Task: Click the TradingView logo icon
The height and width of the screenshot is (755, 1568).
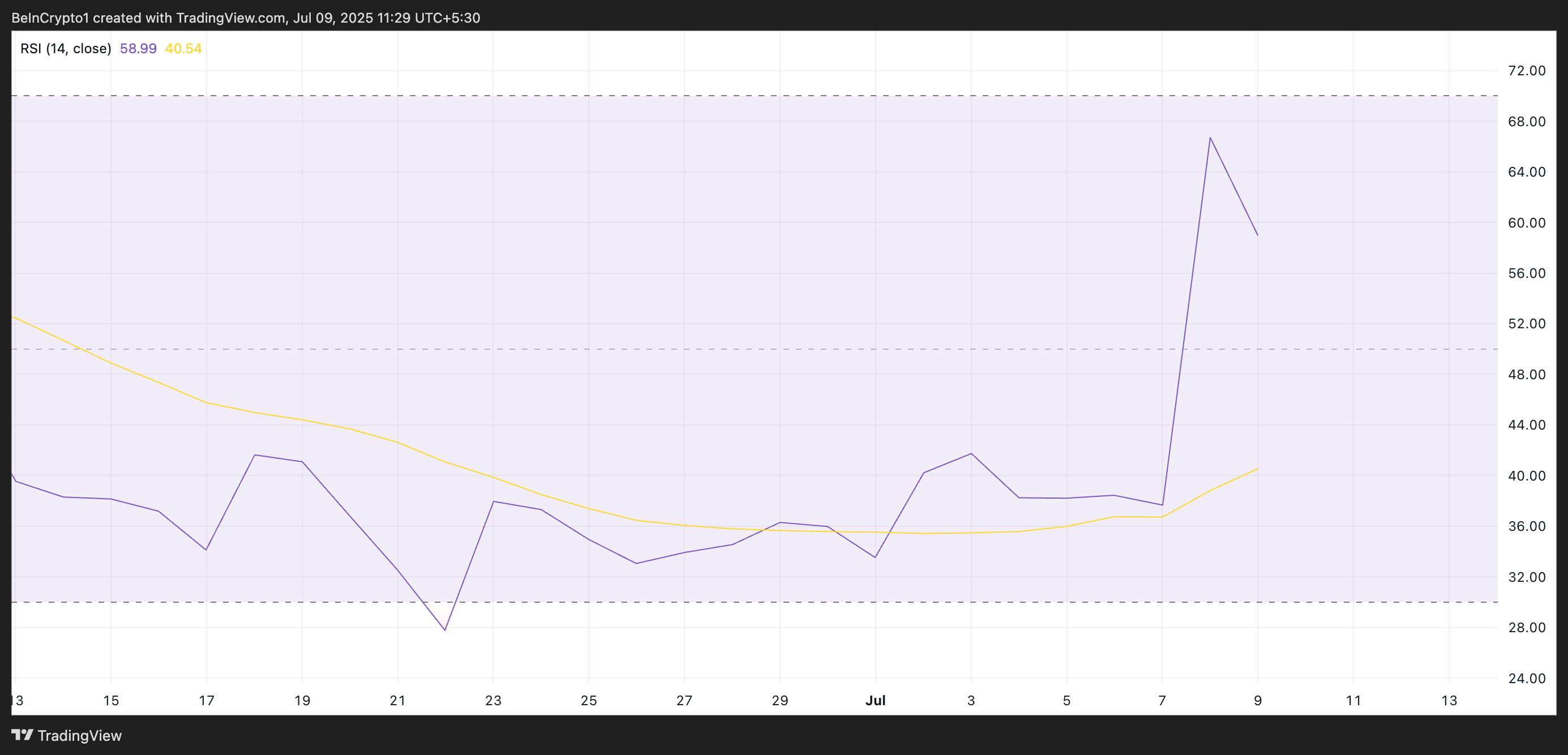Action: pyautogui.click(x=23, y=735)
